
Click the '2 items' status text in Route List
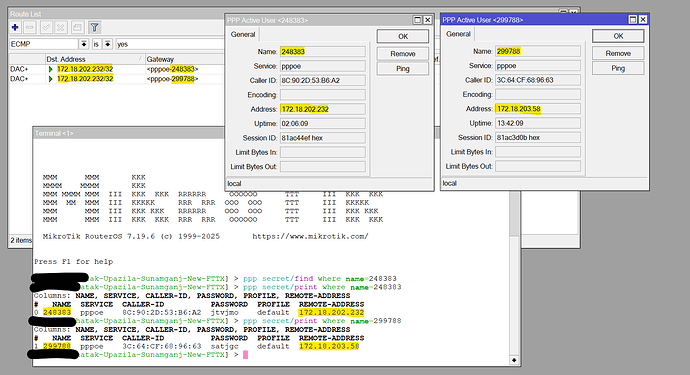(21, 240)
